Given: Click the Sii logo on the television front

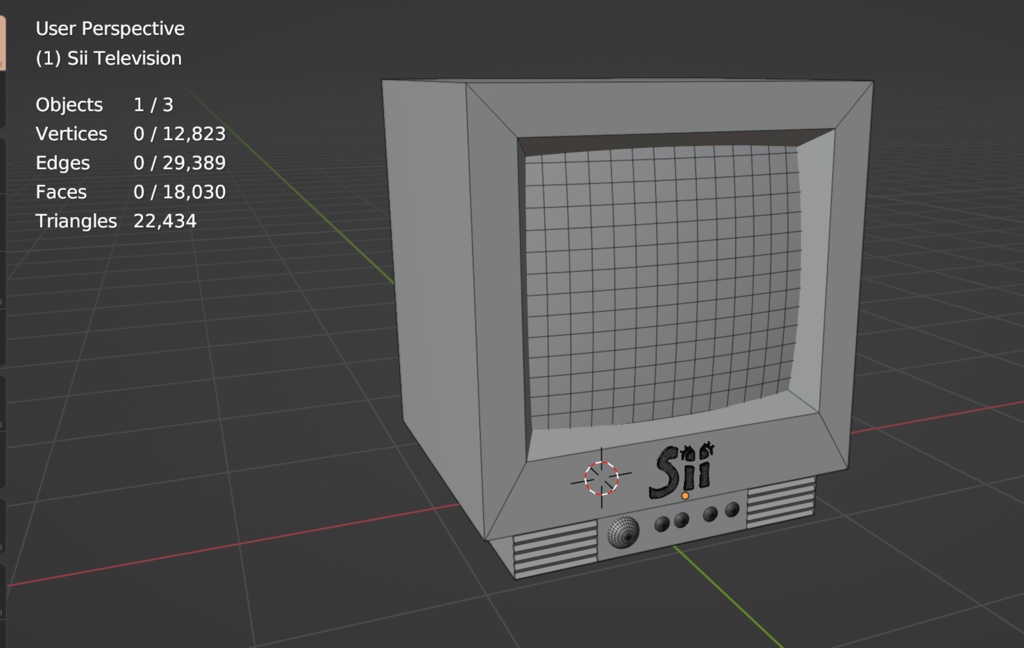Looking at the screenshot, I should point(684,468).
